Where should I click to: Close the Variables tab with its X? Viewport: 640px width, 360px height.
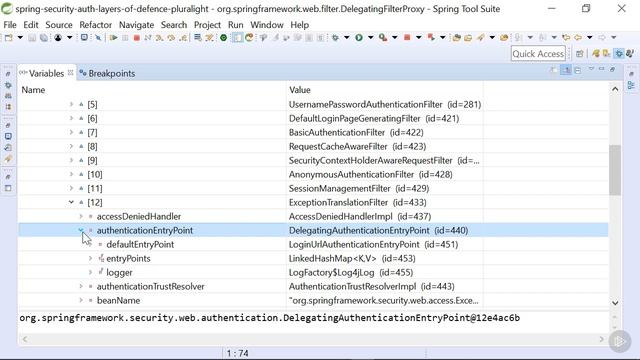pos(71,72)
